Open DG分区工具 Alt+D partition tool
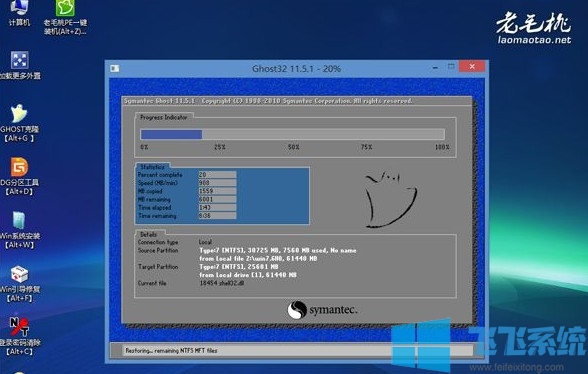 tap(19, 176)
